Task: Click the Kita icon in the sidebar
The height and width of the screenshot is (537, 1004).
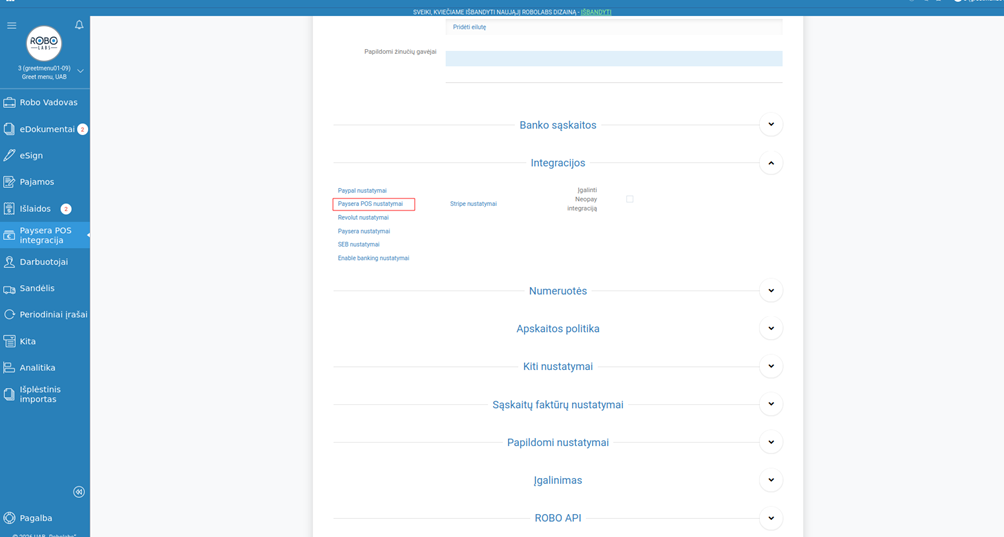Action: (x=9, y=341)
